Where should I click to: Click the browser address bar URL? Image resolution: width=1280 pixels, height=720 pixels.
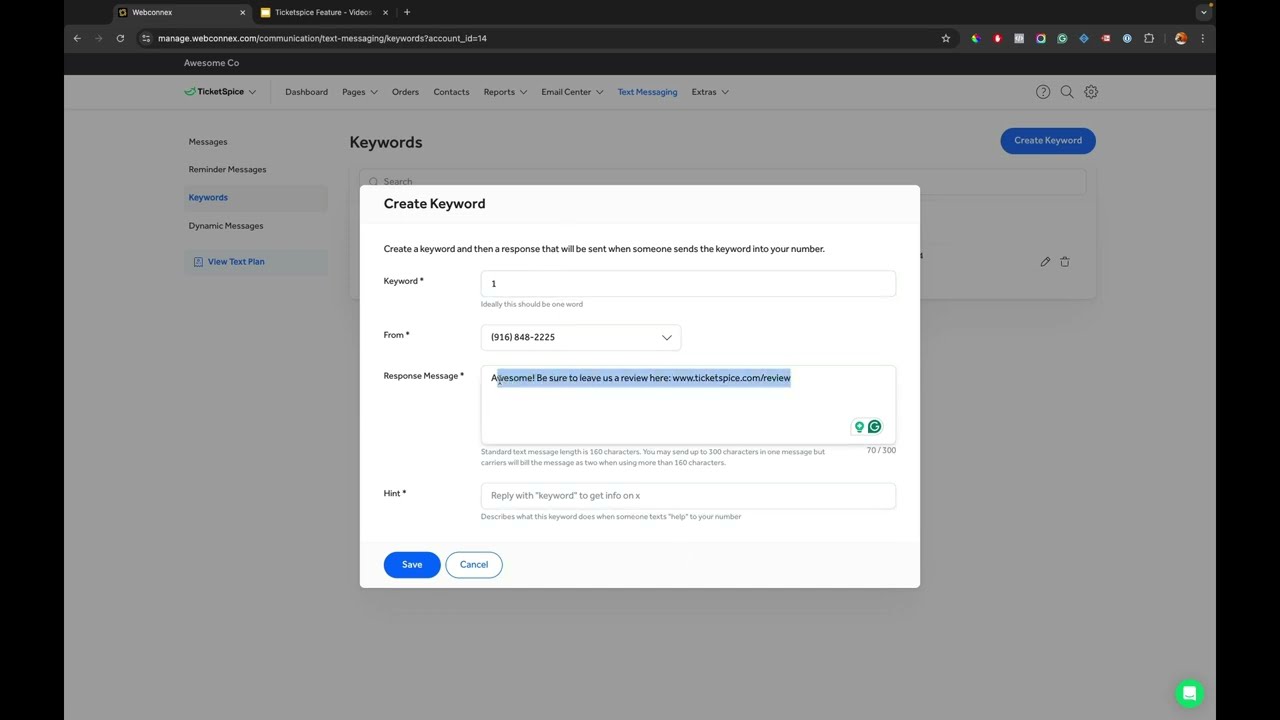[x=322, y=38]
